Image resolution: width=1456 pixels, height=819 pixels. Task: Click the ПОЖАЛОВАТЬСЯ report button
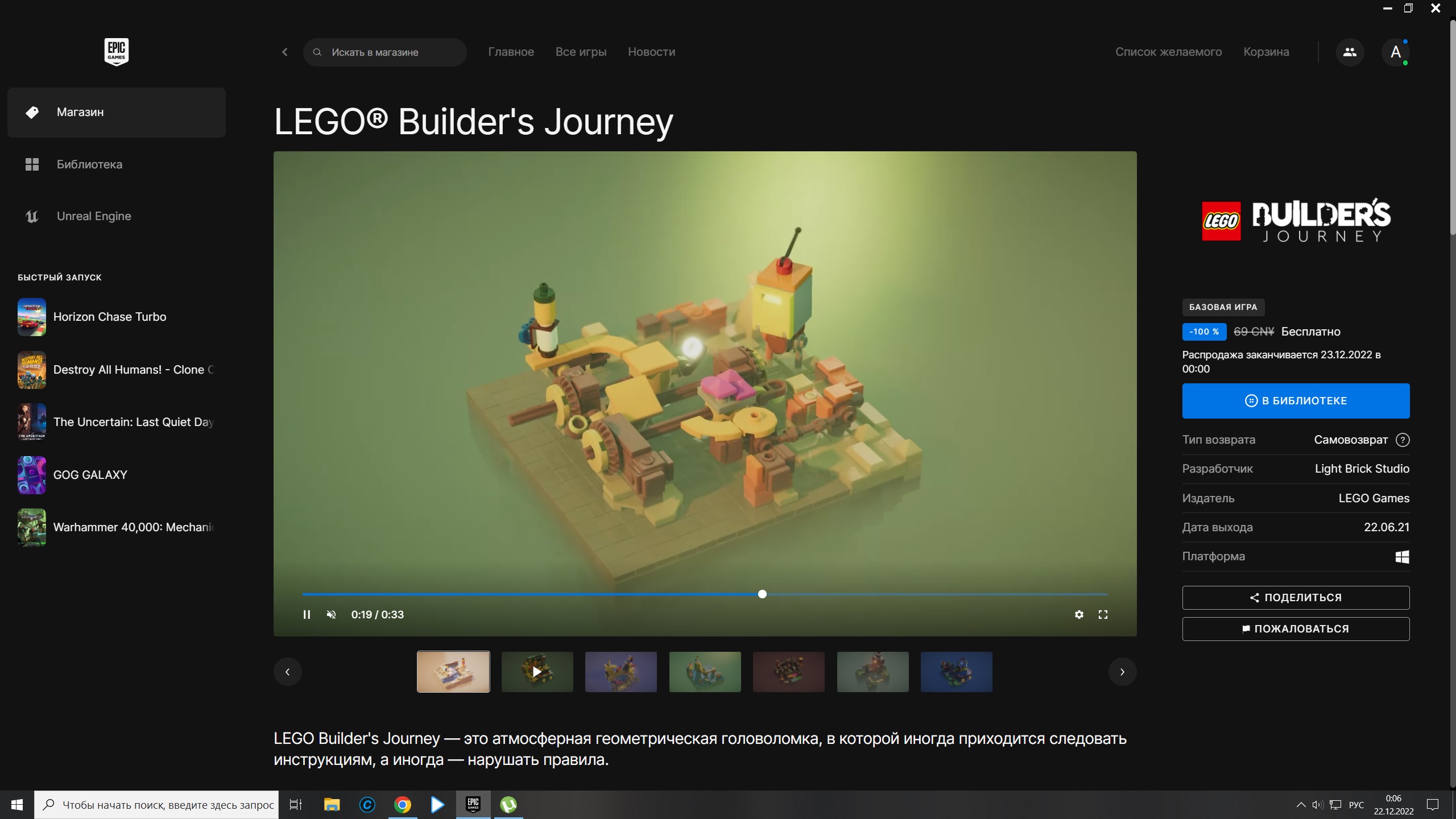click(x=1296, y=628)
